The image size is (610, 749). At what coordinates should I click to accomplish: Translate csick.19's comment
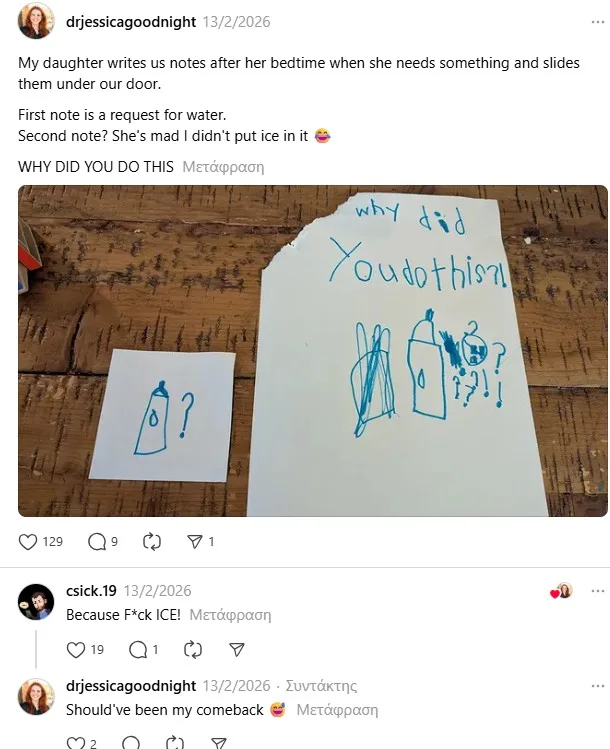click(230, 615)
